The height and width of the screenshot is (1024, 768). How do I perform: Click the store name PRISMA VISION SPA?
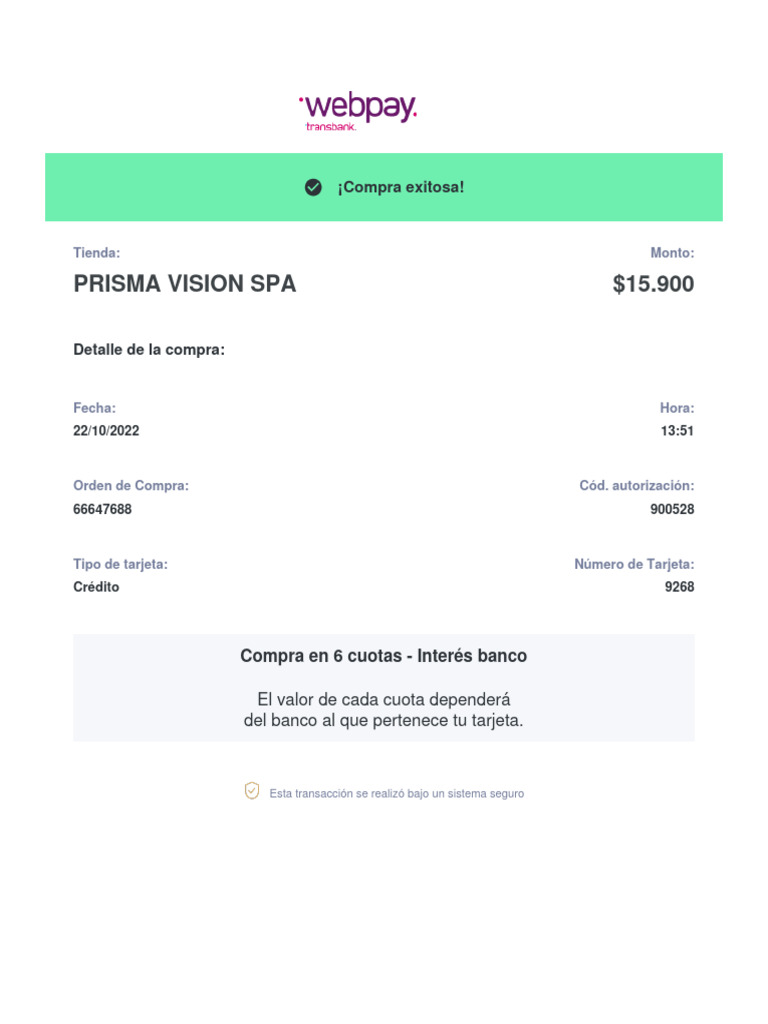(185, 284)
